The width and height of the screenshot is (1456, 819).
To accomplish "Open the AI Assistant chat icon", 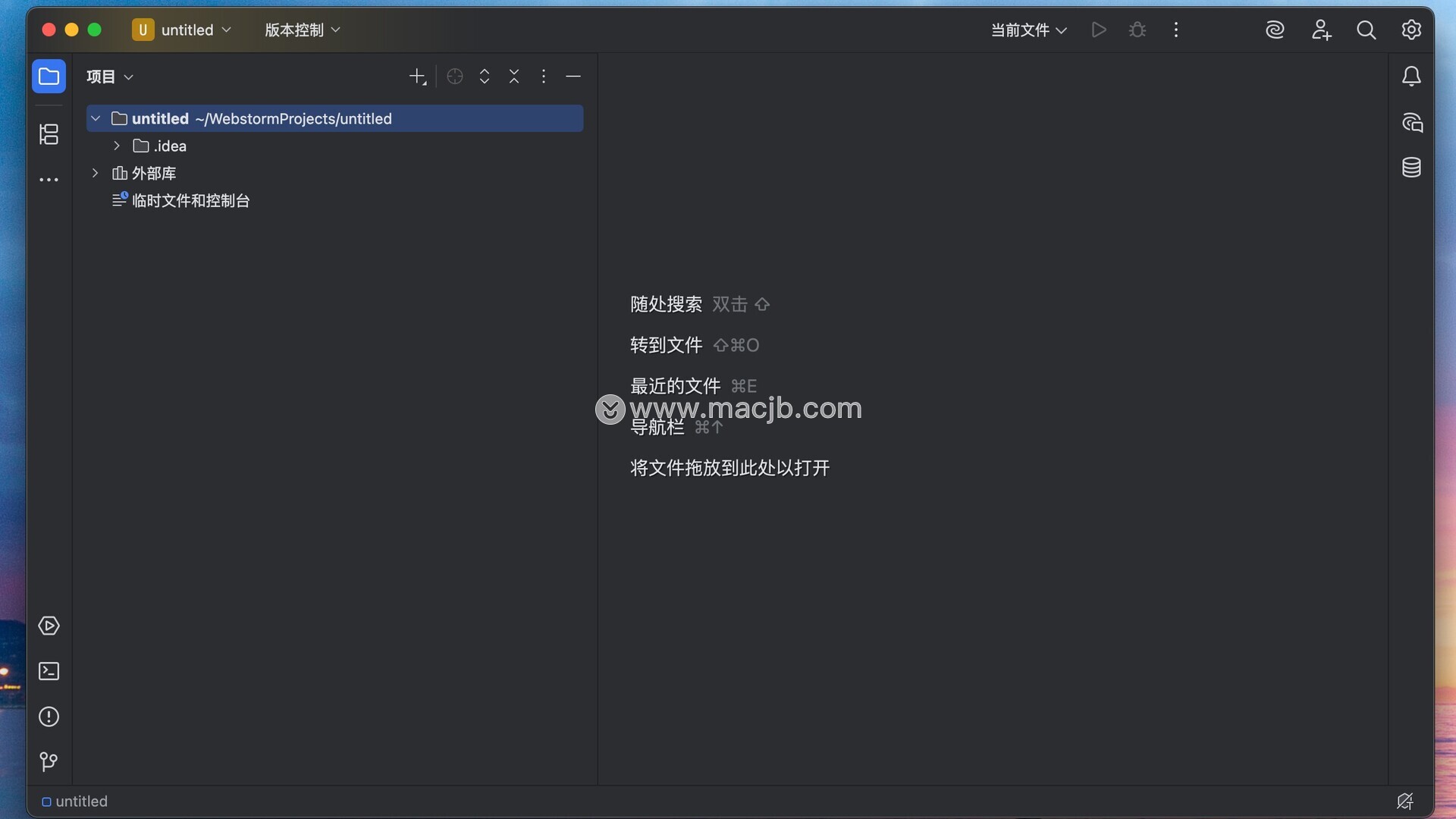I will (1411, 123).
